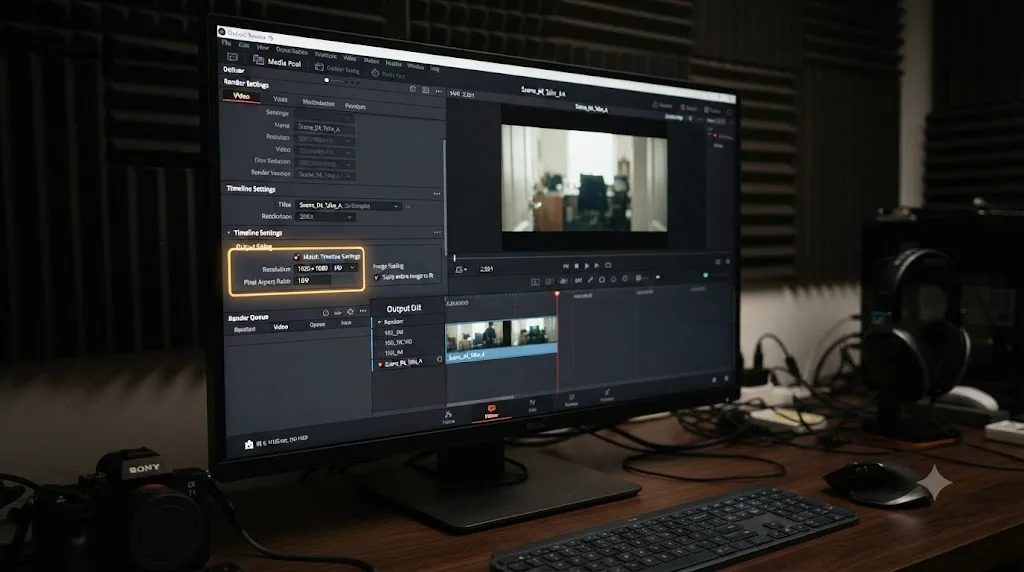Image resolution: width=1024 pixels, height=572 pixels.
Task: Click the panel layout icon left of Media Pool
Action: tap(232, 57)
